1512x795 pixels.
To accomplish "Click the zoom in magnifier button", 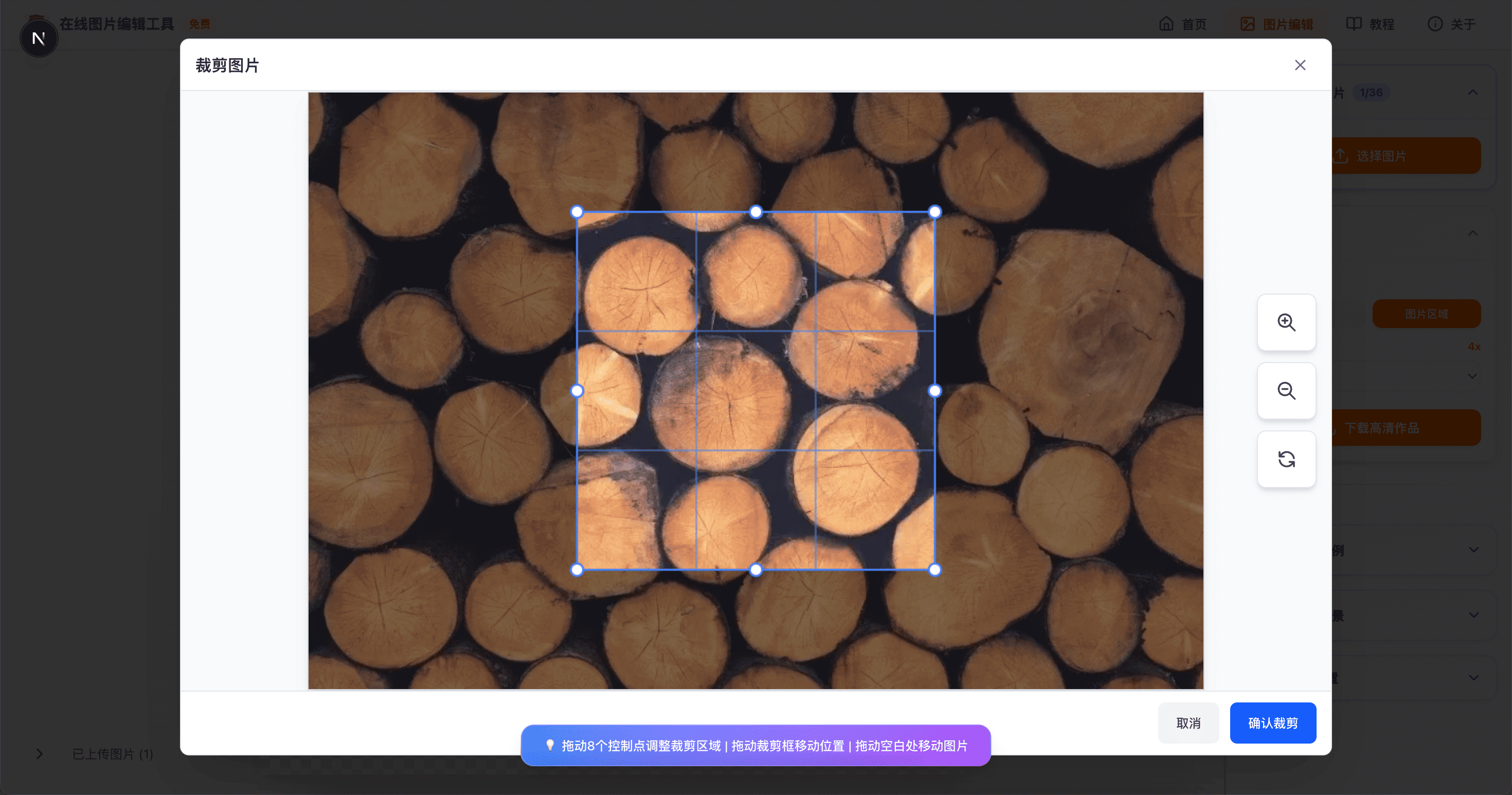I will 1286,322.
